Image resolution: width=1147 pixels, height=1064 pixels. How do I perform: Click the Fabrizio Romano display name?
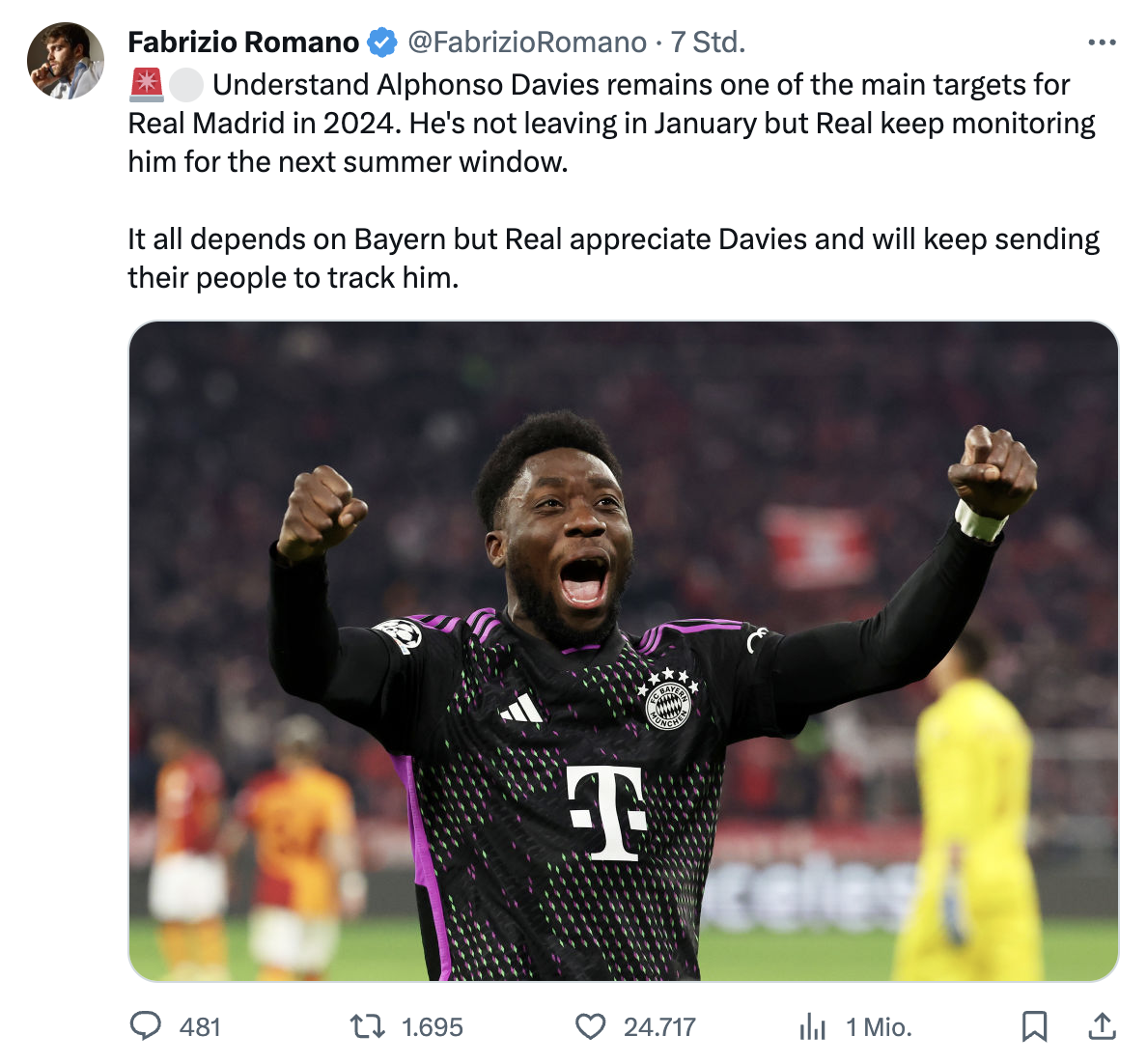click(x=243, y=42)
